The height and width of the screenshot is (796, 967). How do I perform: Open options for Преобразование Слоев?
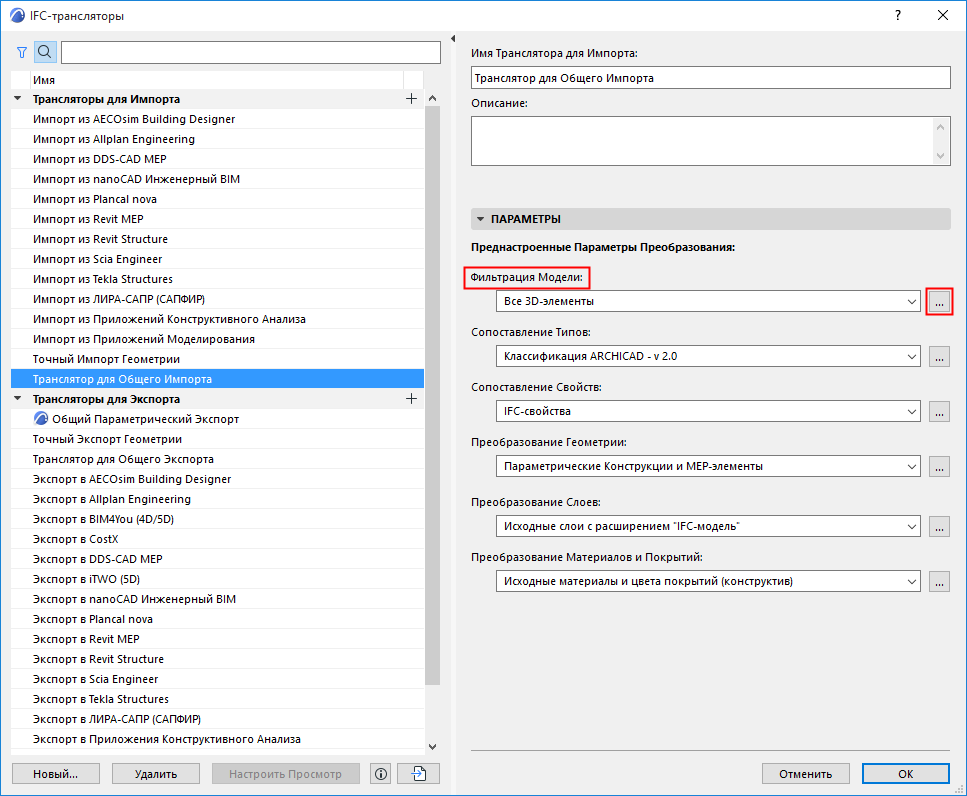point(939,527)
